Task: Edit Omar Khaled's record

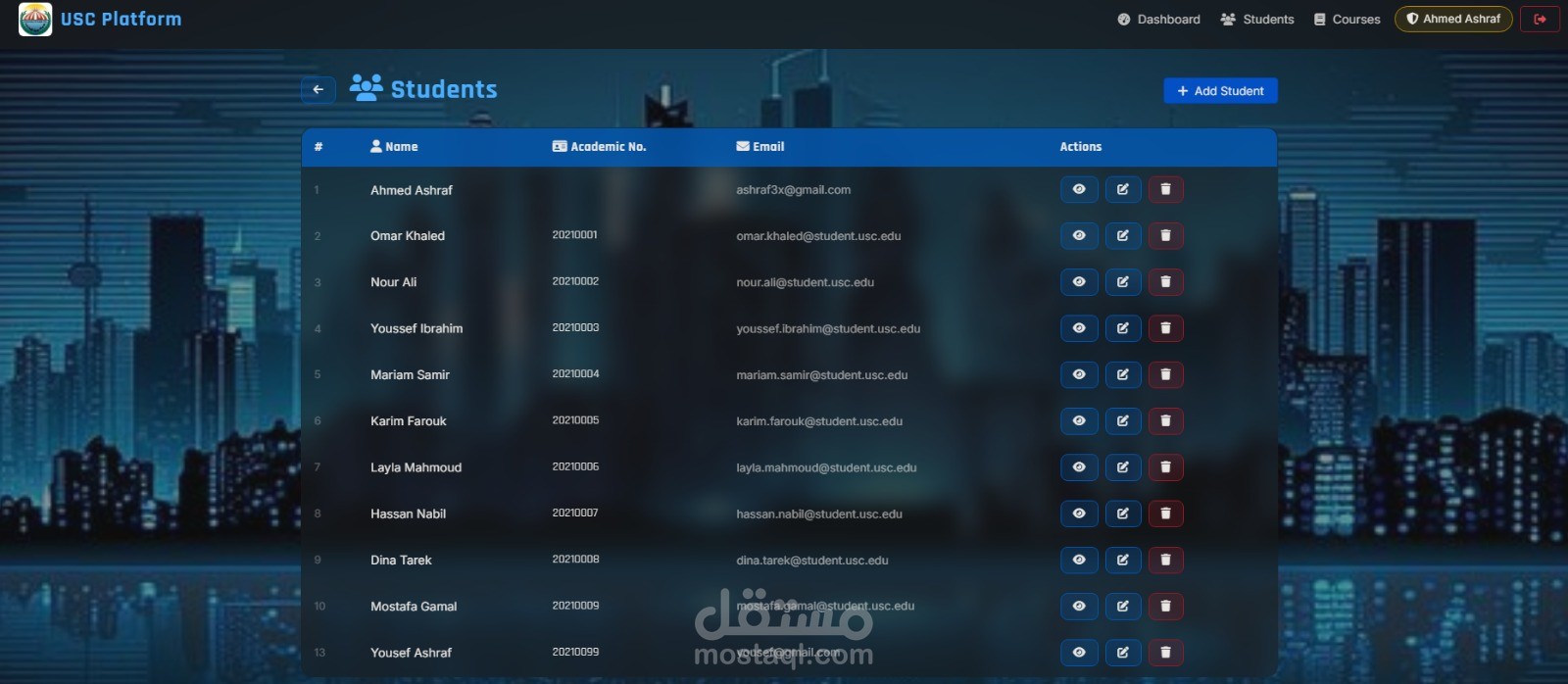Action: coord(1123,235)
